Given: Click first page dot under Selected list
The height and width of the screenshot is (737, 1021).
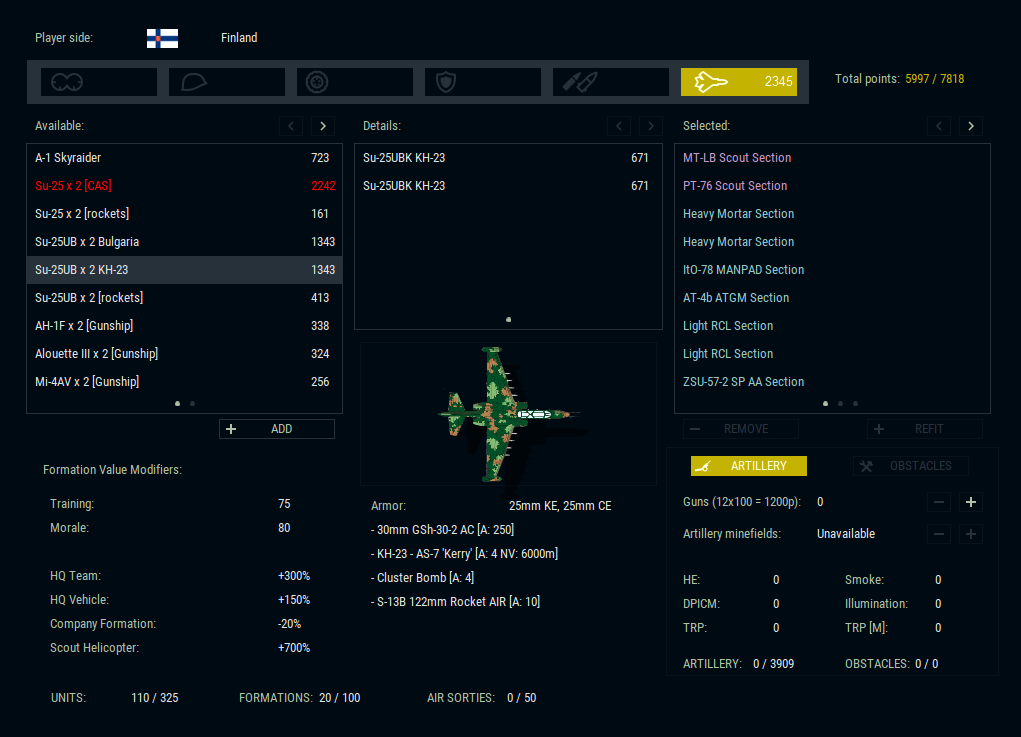Looking at the screenshot, I should tap(826, 404).
